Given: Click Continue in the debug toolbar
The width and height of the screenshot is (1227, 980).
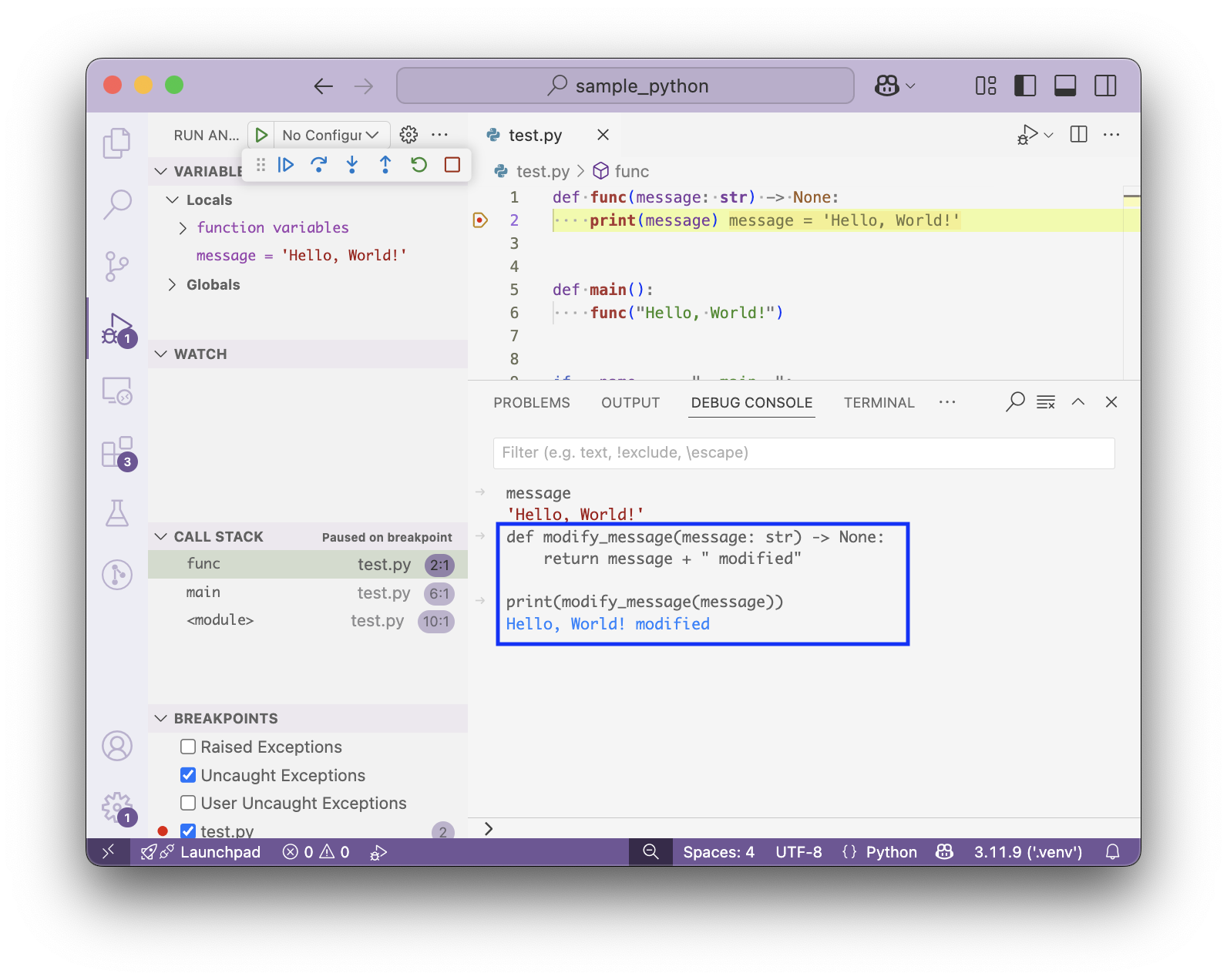Looking at the screenshot, I should pyautogui.click(x=286, y=164).
